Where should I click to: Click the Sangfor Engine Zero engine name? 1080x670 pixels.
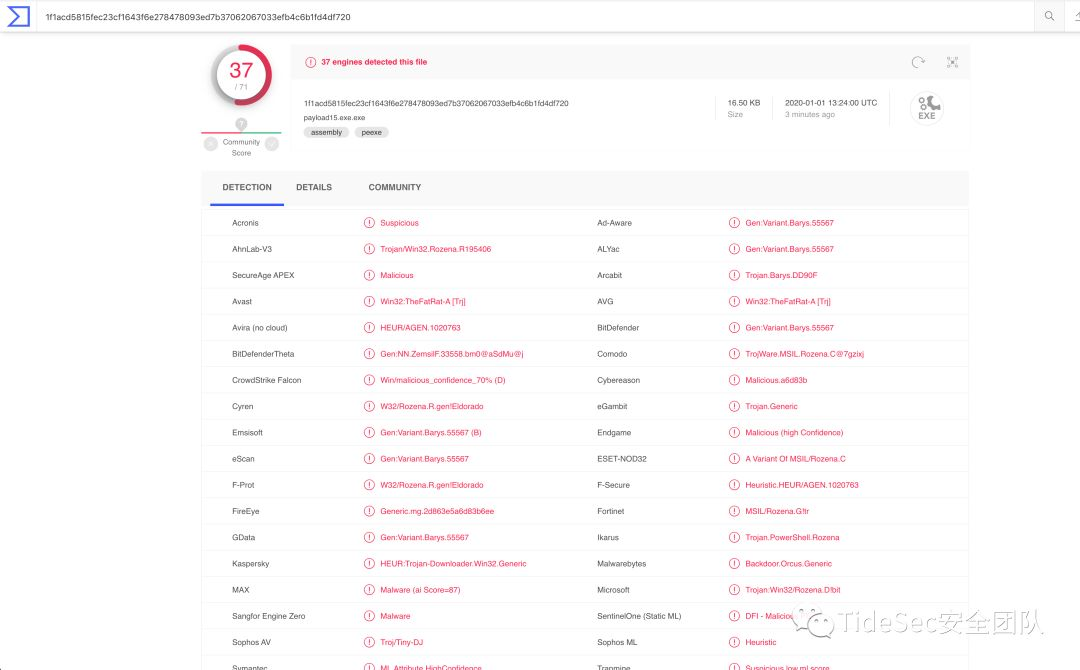(269, 616)
